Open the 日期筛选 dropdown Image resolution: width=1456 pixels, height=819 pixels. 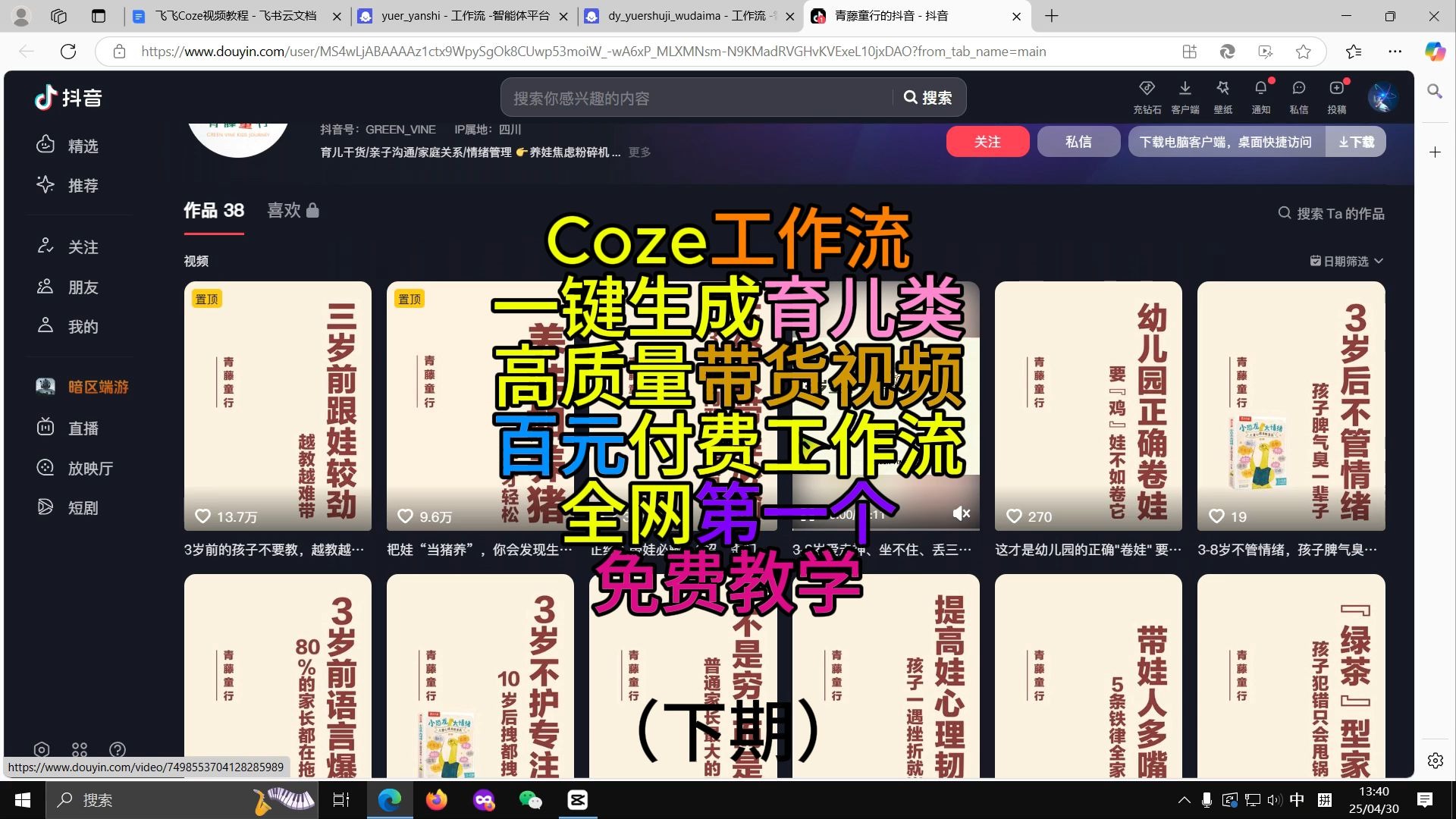[1347, 261]
